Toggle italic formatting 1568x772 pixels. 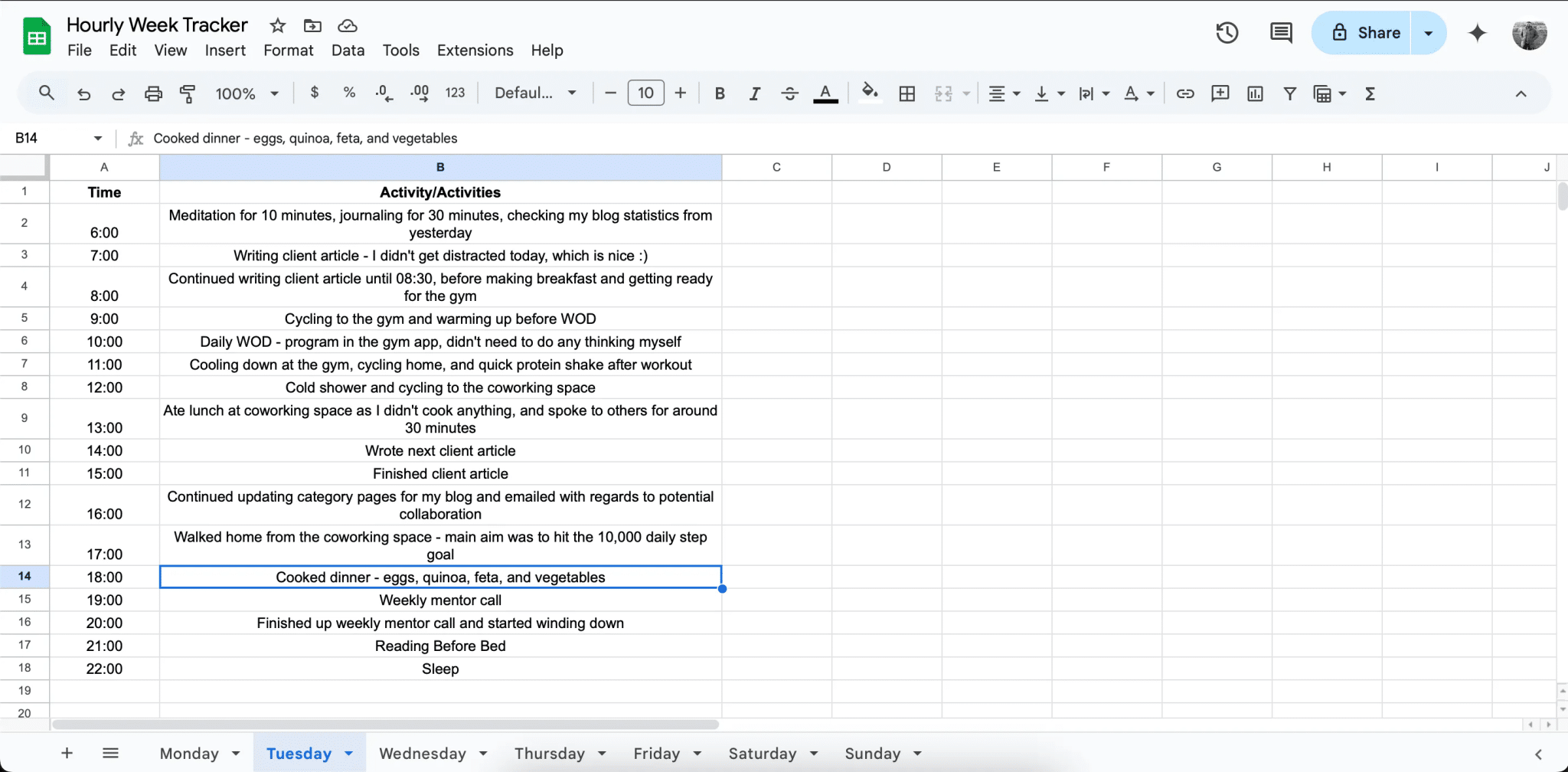pyautogui.click(x=754, y=93)
